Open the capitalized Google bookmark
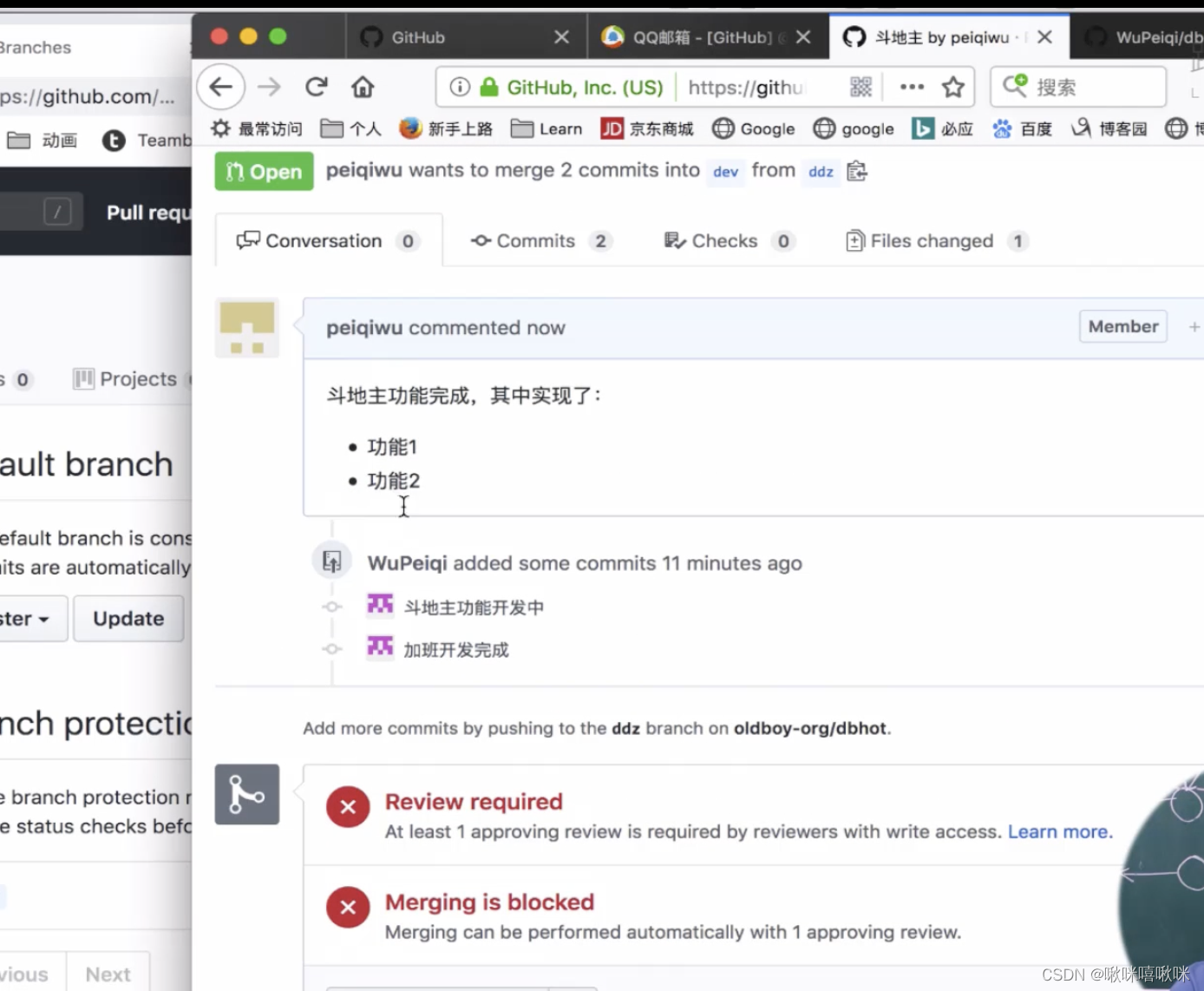 [x=753, y=128]
